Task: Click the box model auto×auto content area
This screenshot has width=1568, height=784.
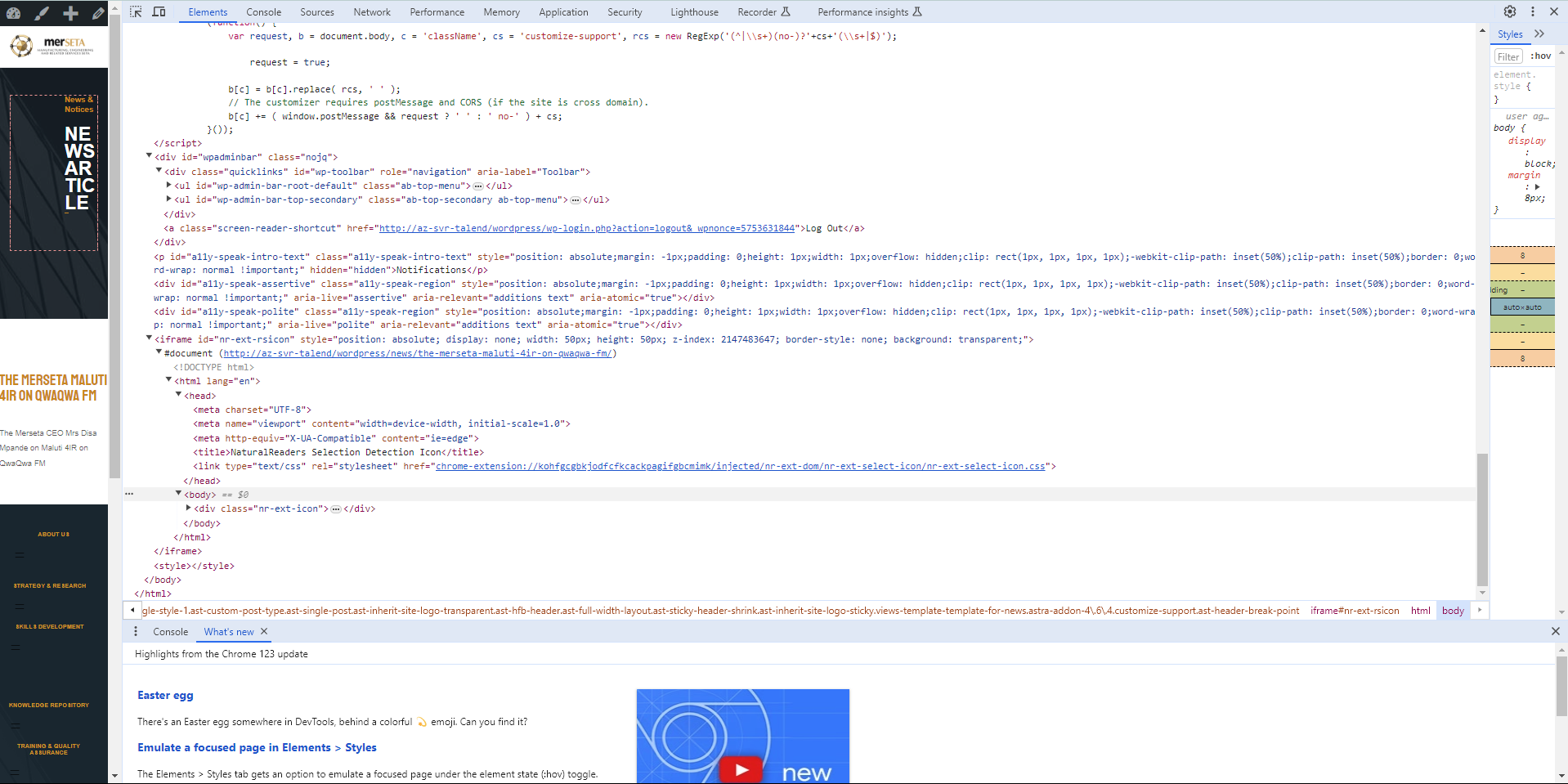Action: tap(1521, 307)
